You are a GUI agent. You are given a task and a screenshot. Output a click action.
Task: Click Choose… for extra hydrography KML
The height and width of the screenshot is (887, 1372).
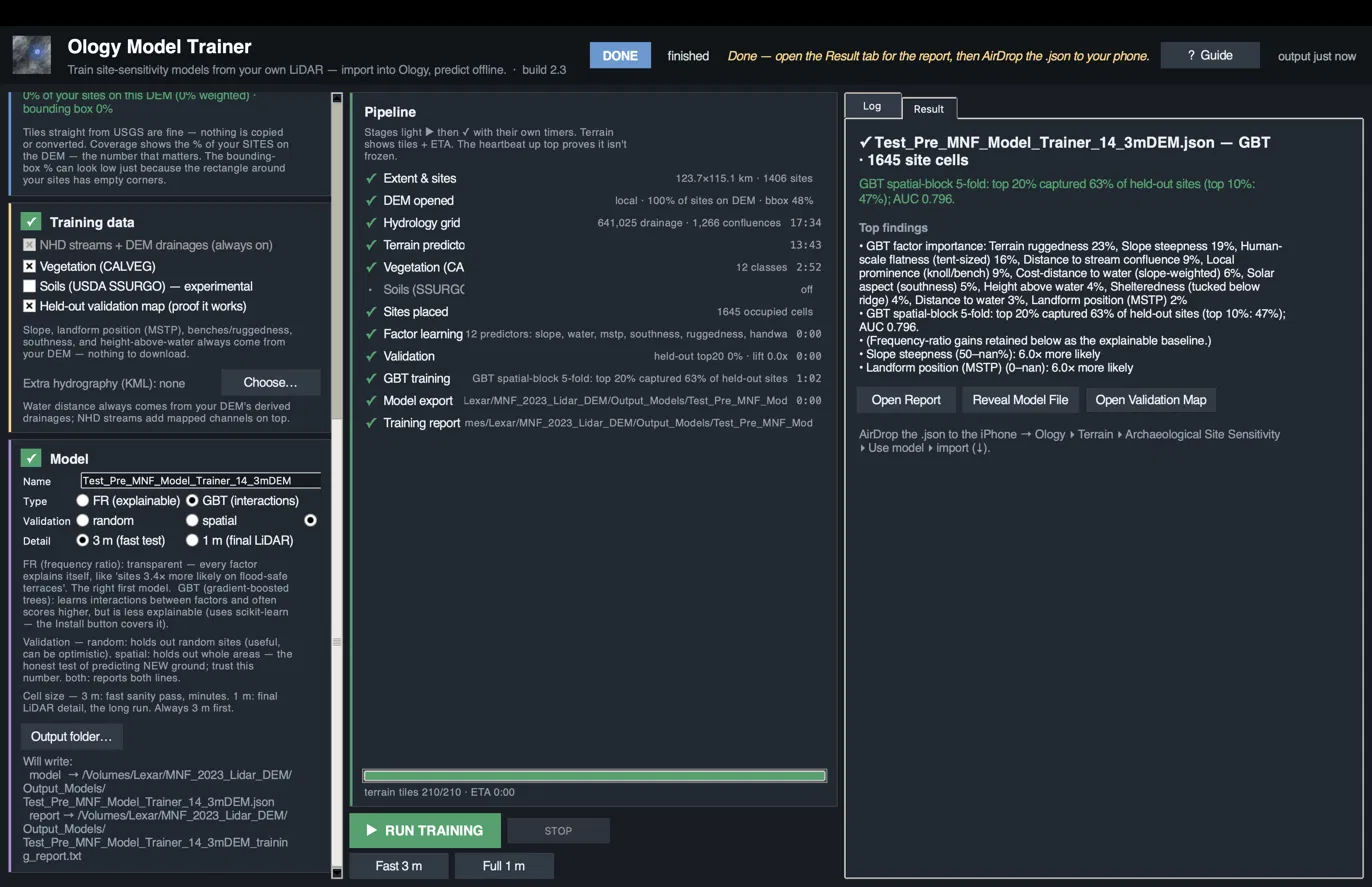[x=271, y=382]
